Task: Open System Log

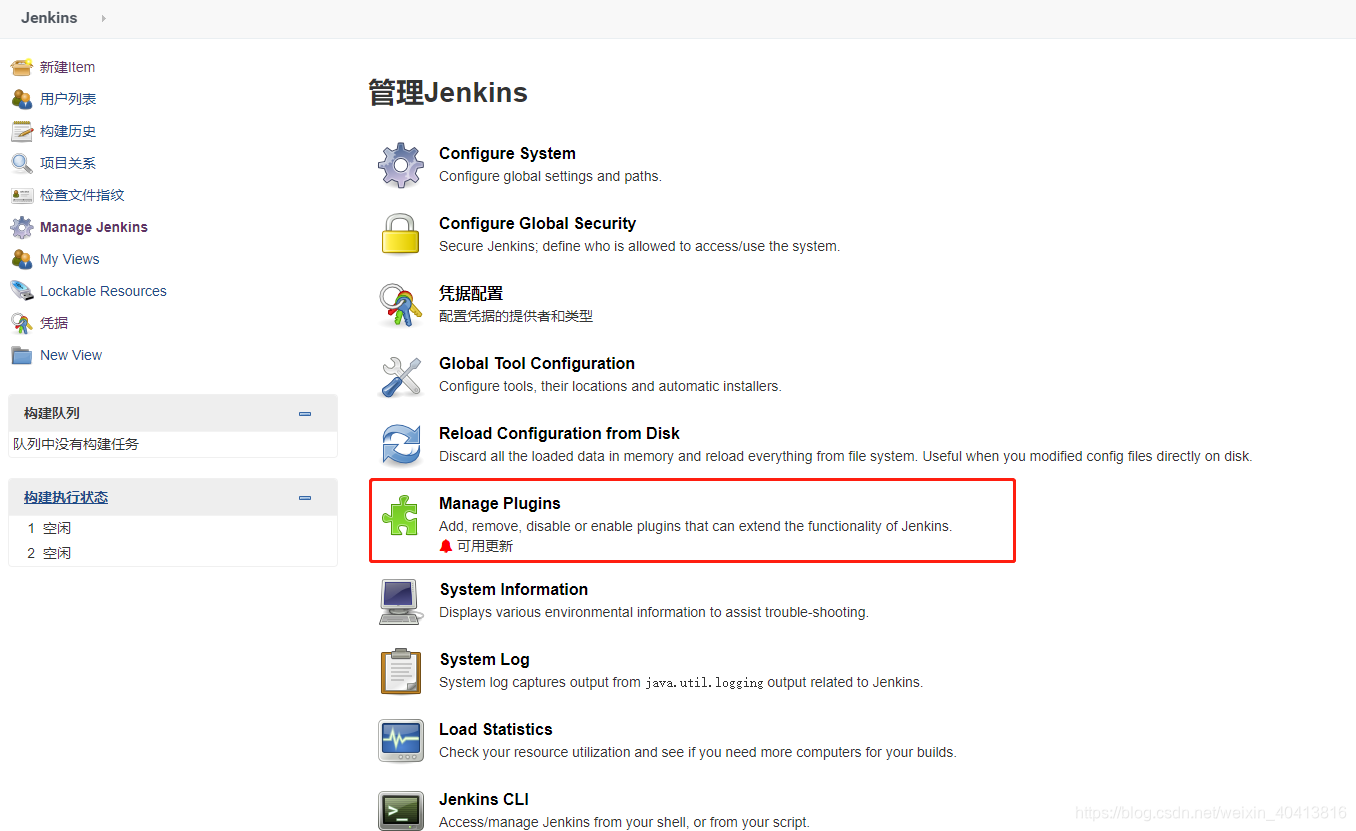Action: [485, 659]
